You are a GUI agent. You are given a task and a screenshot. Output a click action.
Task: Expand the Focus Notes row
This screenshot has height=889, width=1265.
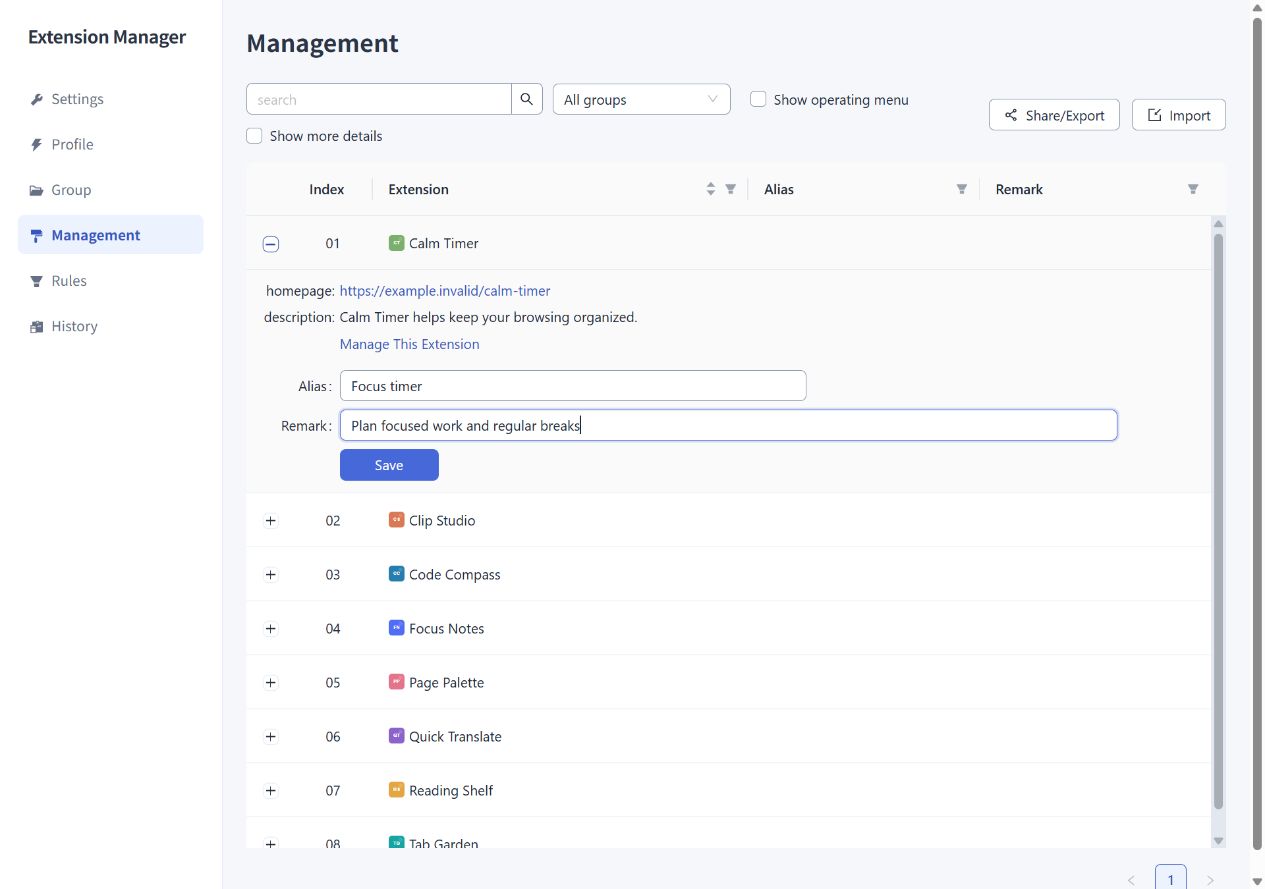(270, 628)
